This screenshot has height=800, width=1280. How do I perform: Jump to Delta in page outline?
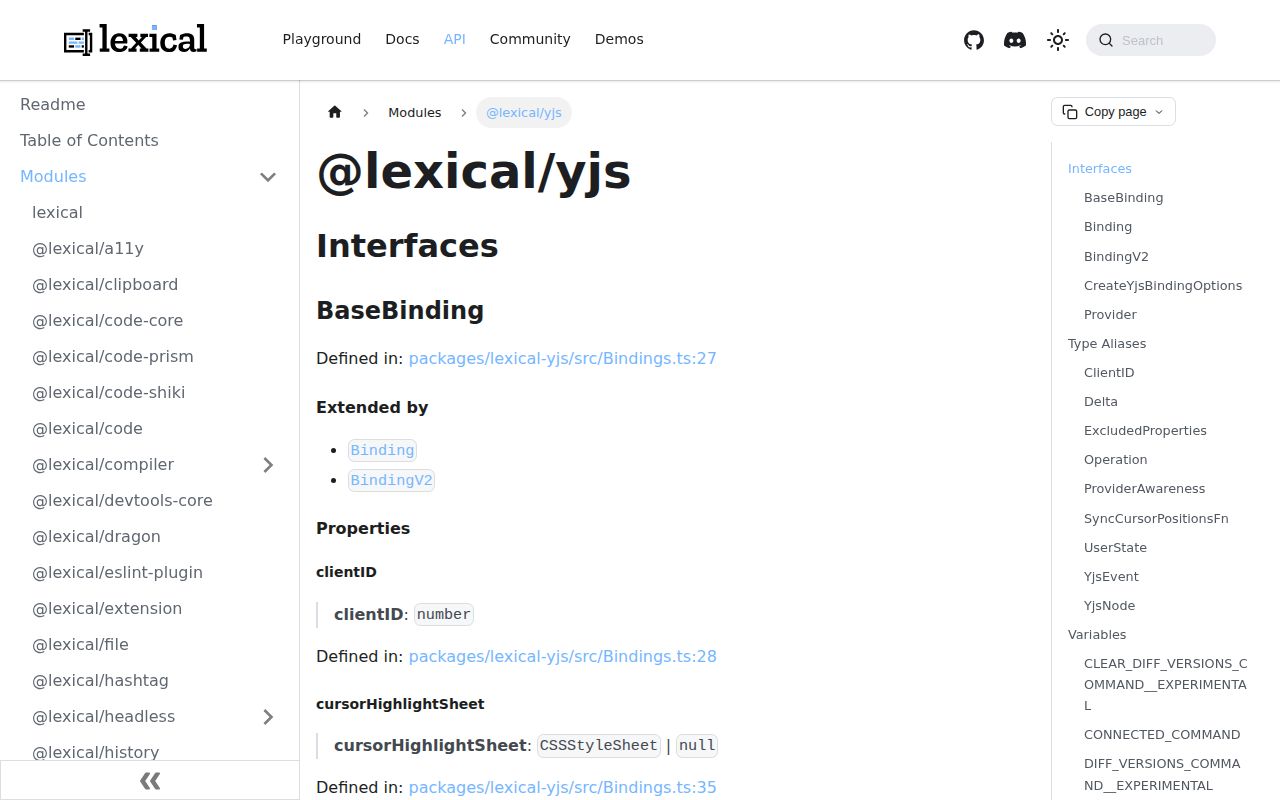pyautogui.click(x=1101, y=401)
